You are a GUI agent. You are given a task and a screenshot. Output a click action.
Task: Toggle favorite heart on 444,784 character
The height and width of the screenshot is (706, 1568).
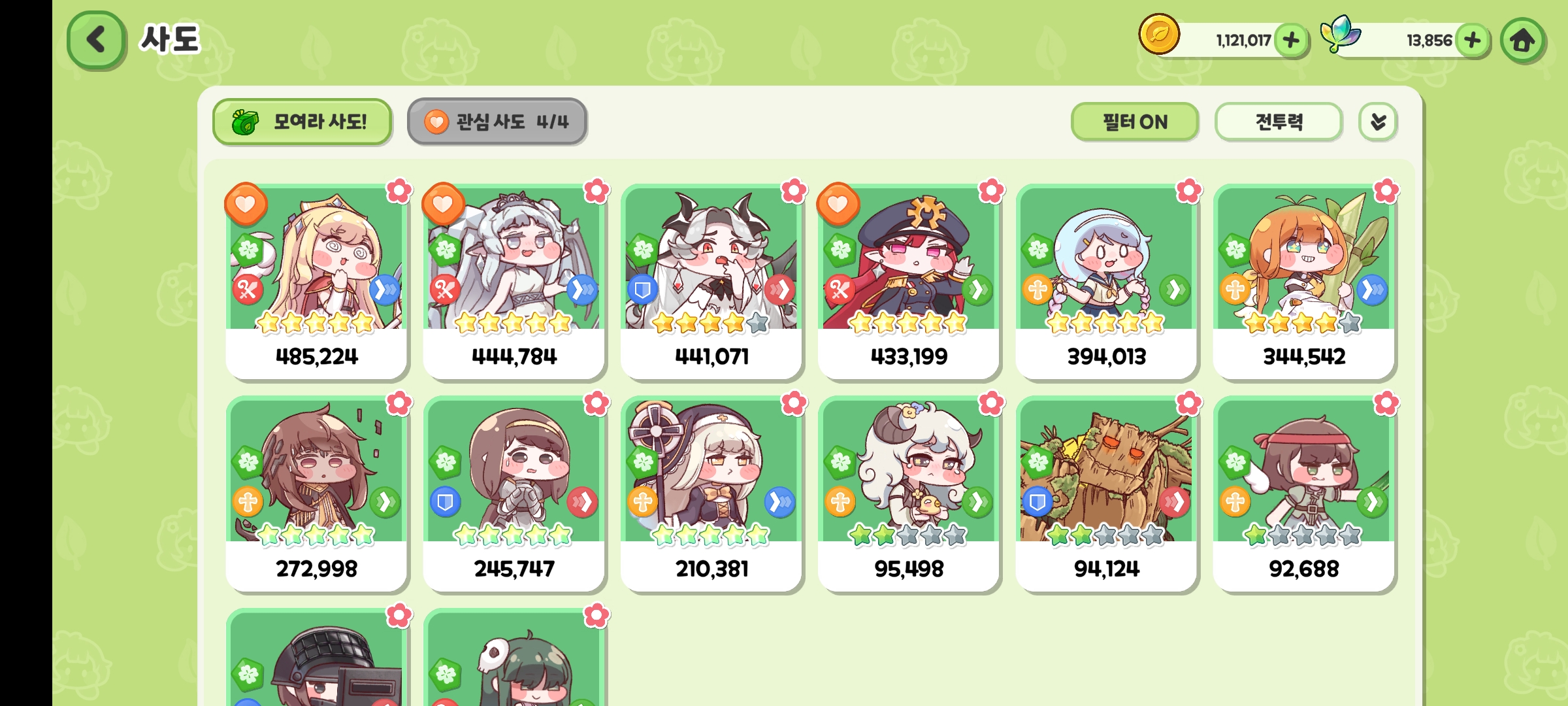[x=443, y=204]
